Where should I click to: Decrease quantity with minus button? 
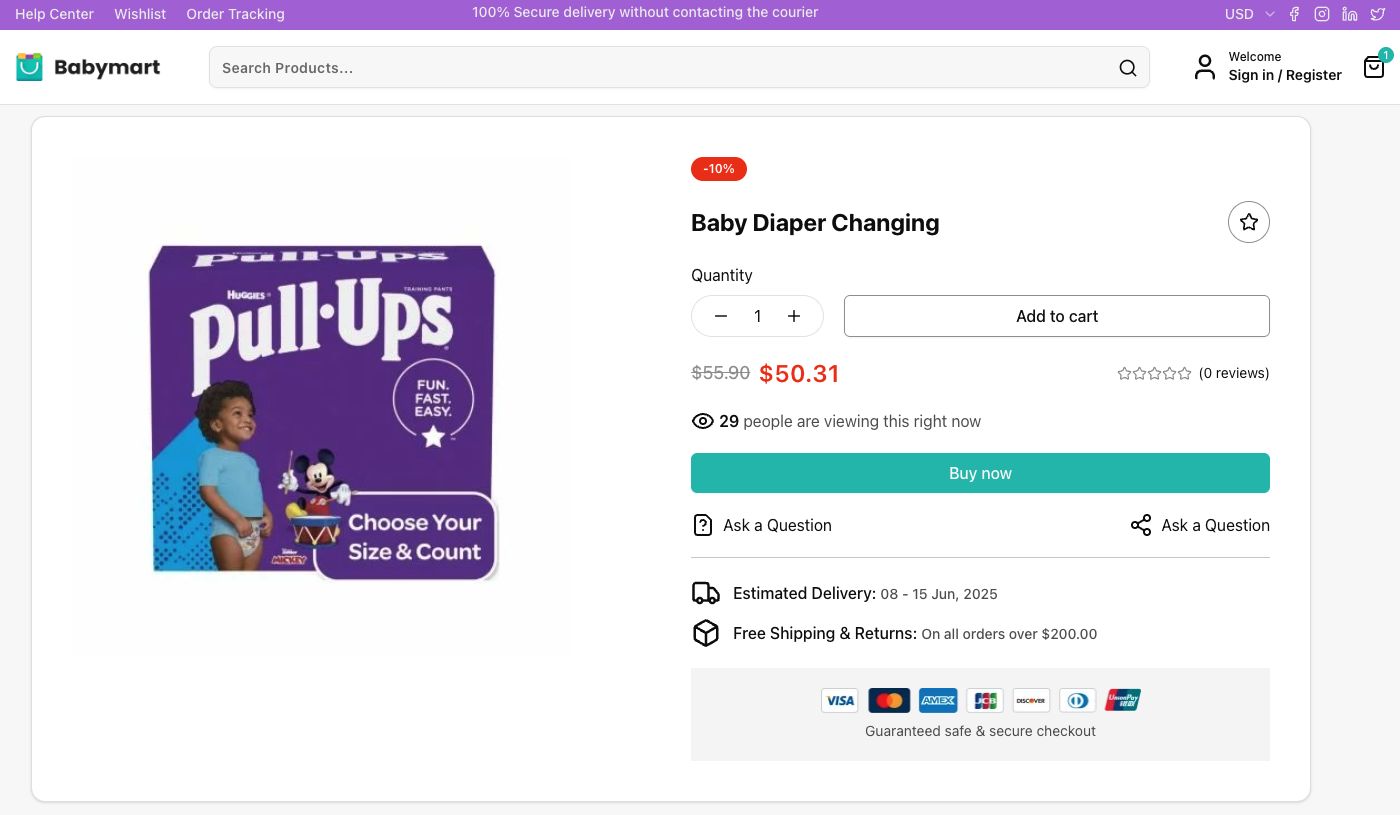pyautogui.click(x=721, y=316)
